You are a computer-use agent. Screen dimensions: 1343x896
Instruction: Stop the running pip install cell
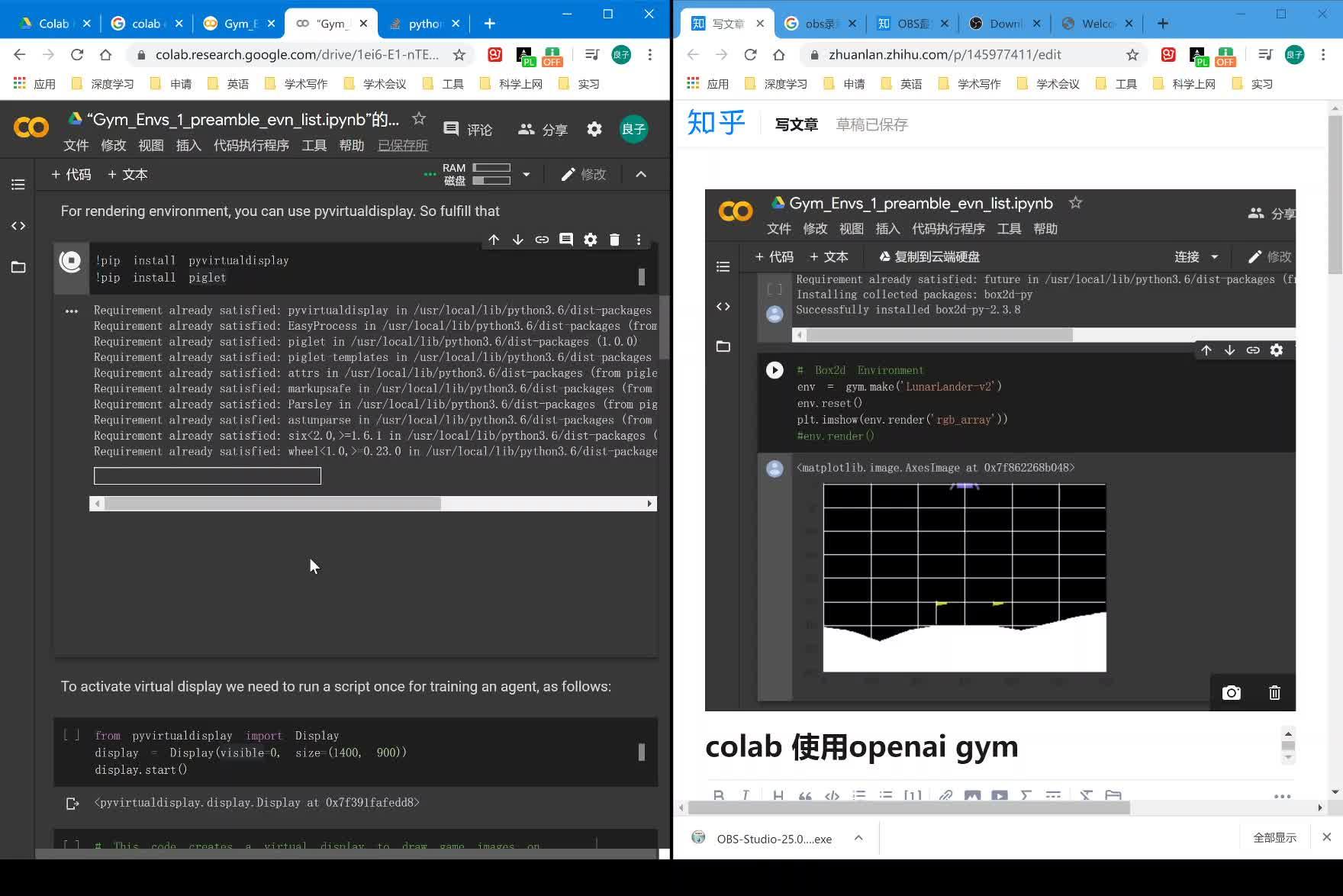71,261
